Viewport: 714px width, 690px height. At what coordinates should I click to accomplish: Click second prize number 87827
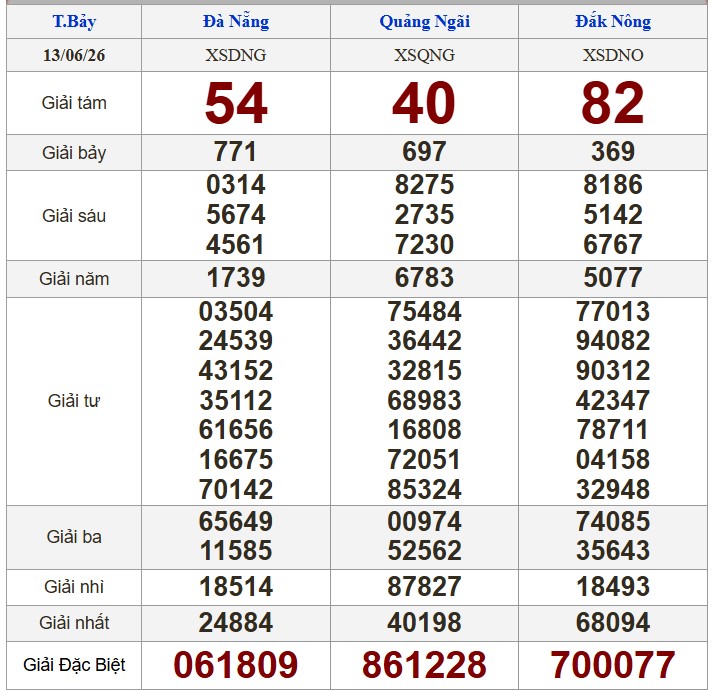424,587
